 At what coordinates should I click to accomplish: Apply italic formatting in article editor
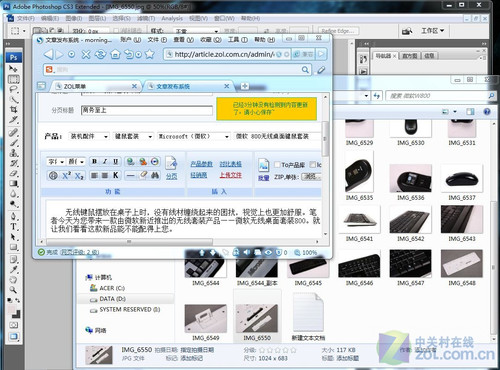tap(105, 162)
